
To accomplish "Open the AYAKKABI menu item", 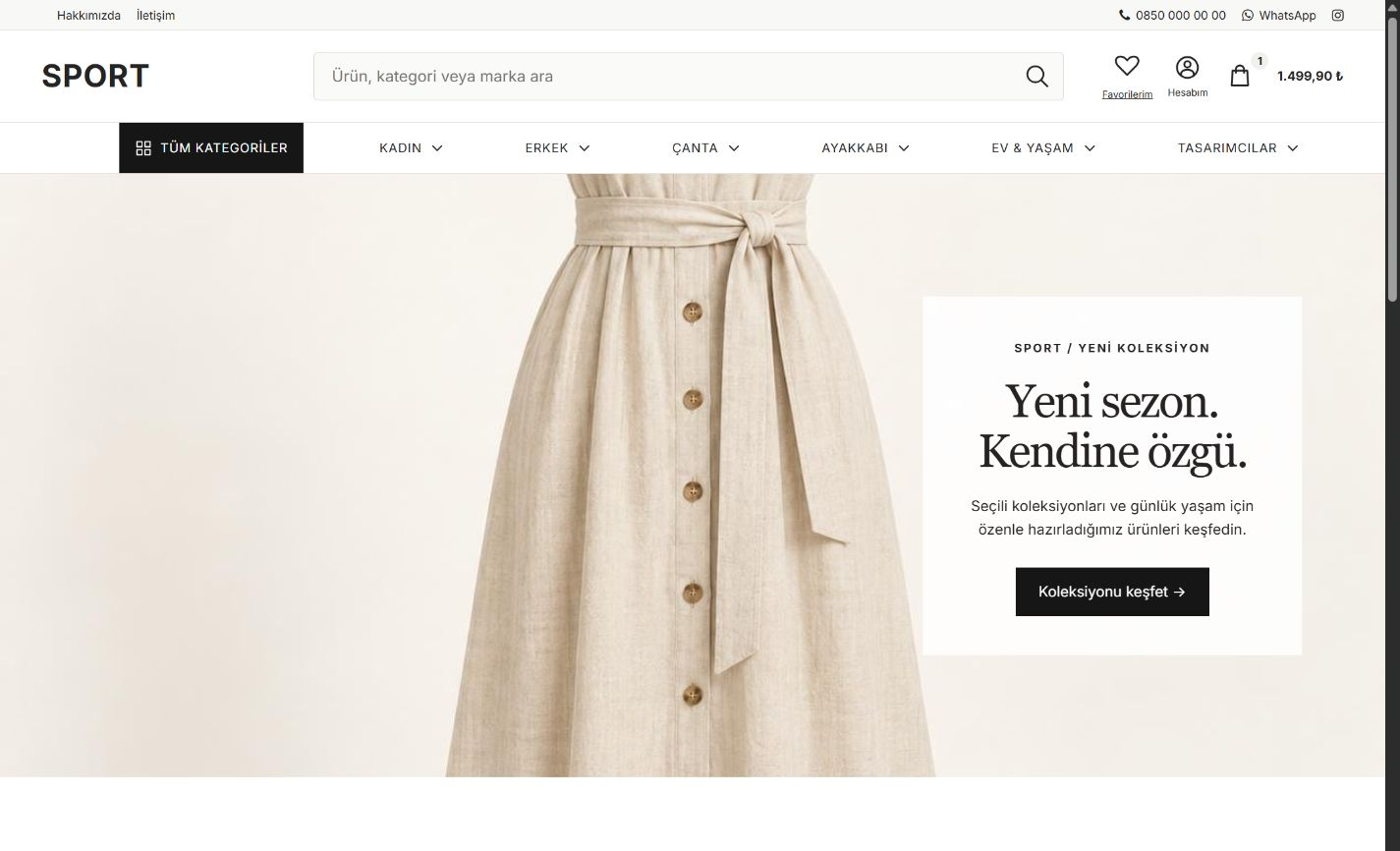I will pos(855,148).
